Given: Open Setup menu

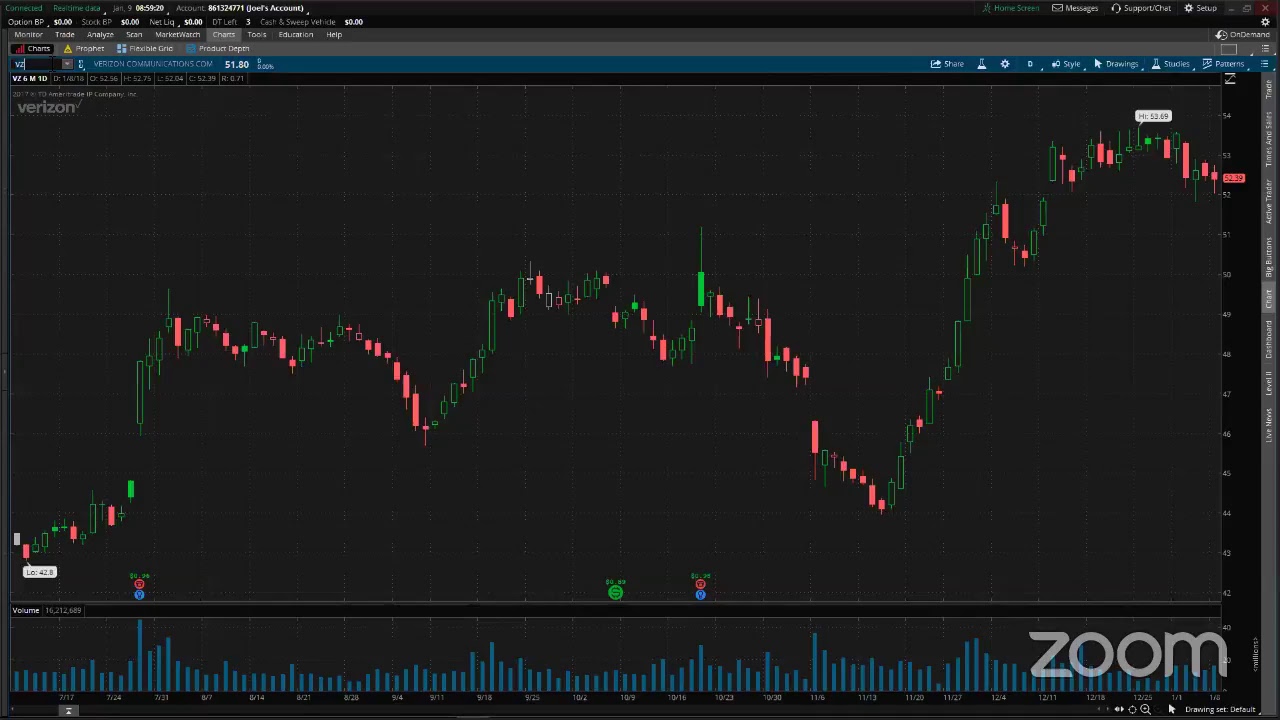Looking at the screenshot, I should click(1200, 8).
